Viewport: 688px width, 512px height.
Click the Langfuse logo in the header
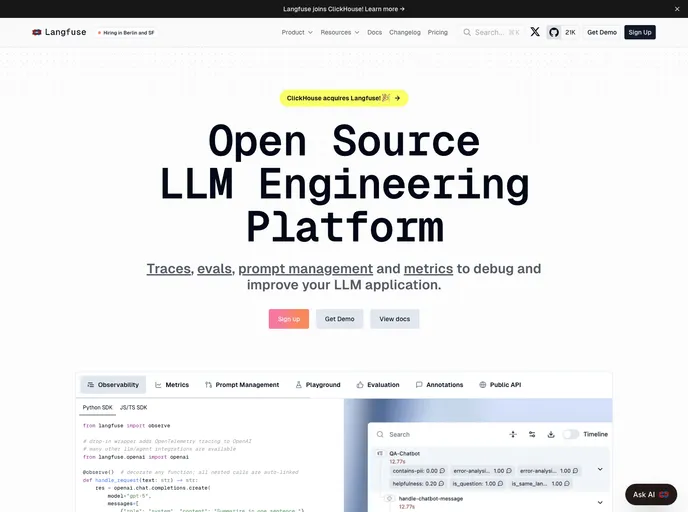[x=59, y=32]
